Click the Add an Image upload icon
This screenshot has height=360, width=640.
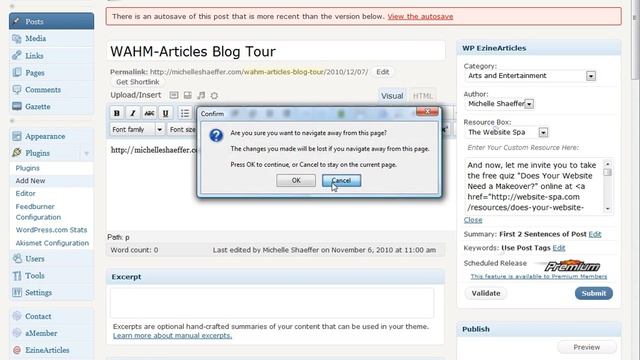click(174, 95)
